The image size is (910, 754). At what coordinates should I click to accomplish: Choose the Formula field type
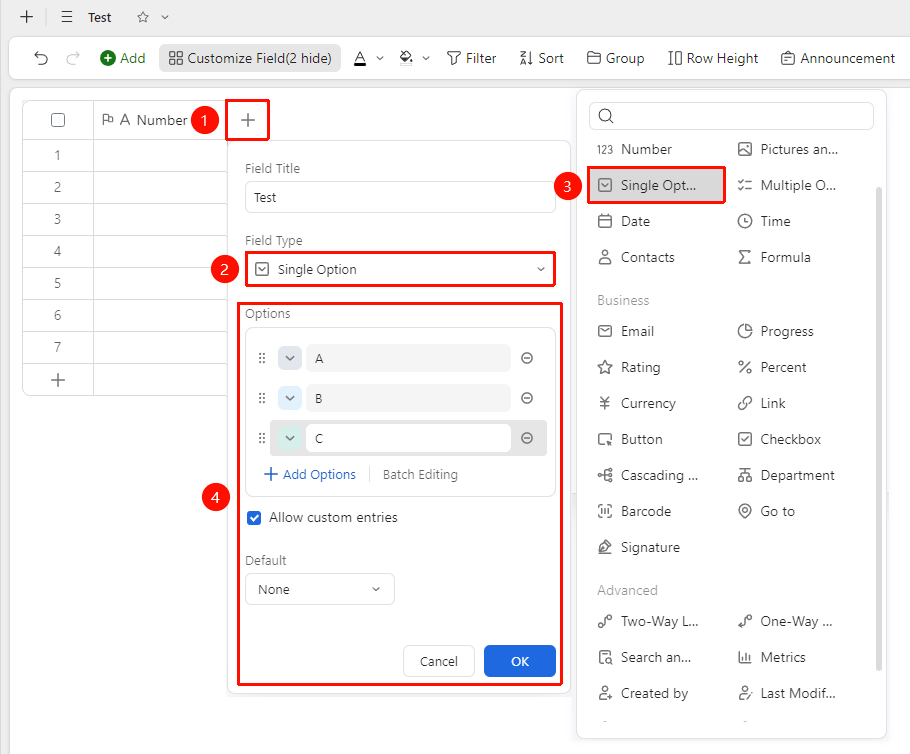(x=774, y=257)
